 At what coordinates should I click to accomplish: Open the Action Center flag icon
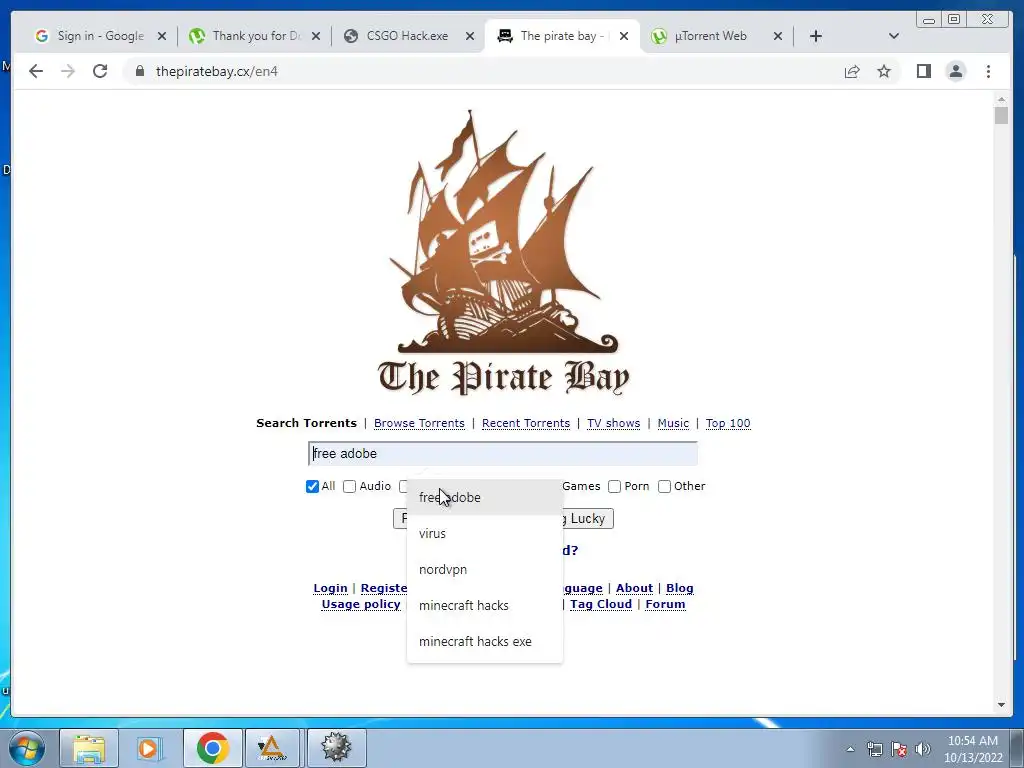[899, 749]
